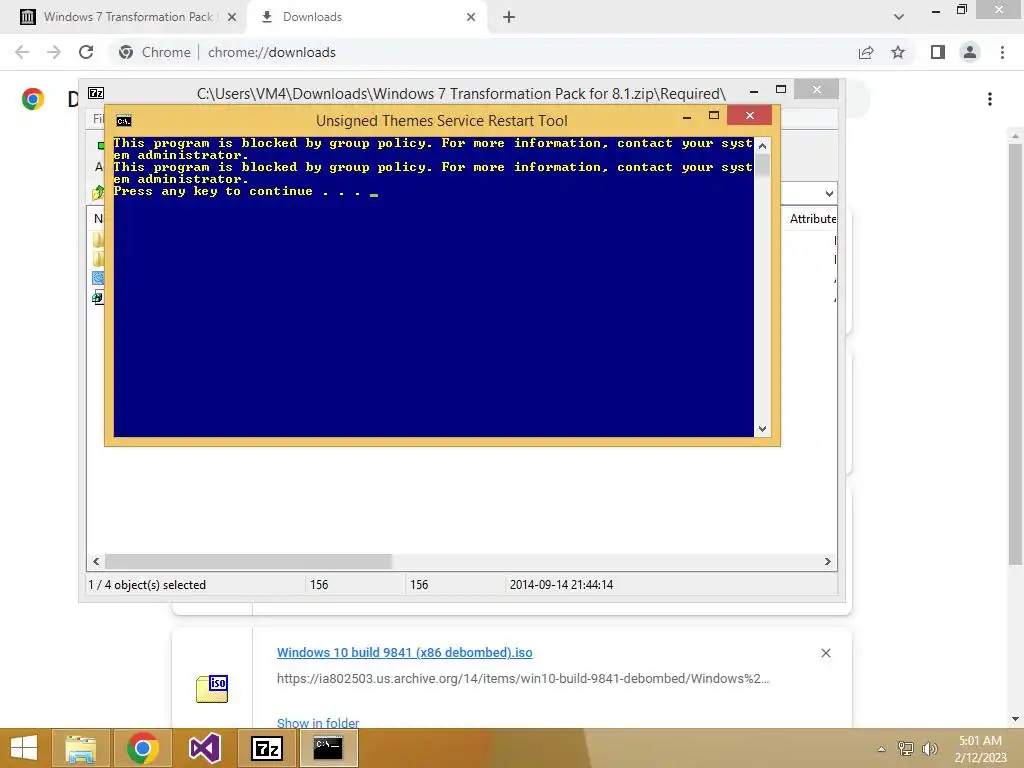1024x768 pixels.
Task: Open Windows 10 build 9841 iso link
Action: pos(404,652)
